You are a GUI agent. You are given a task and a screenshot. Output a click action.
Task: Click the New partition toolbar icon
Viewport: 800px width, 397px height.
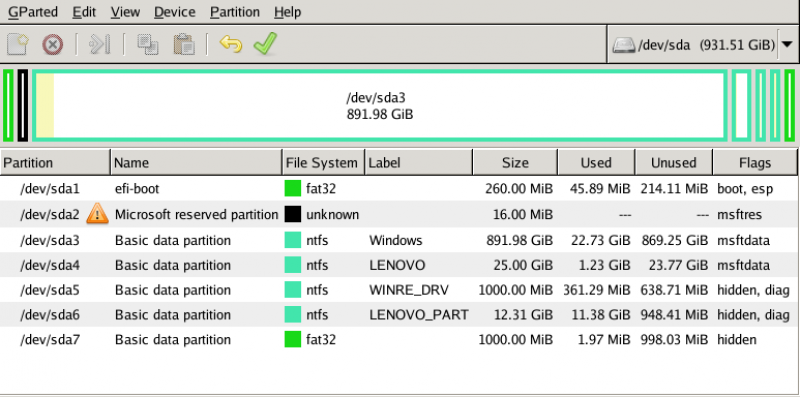point(18,44)
